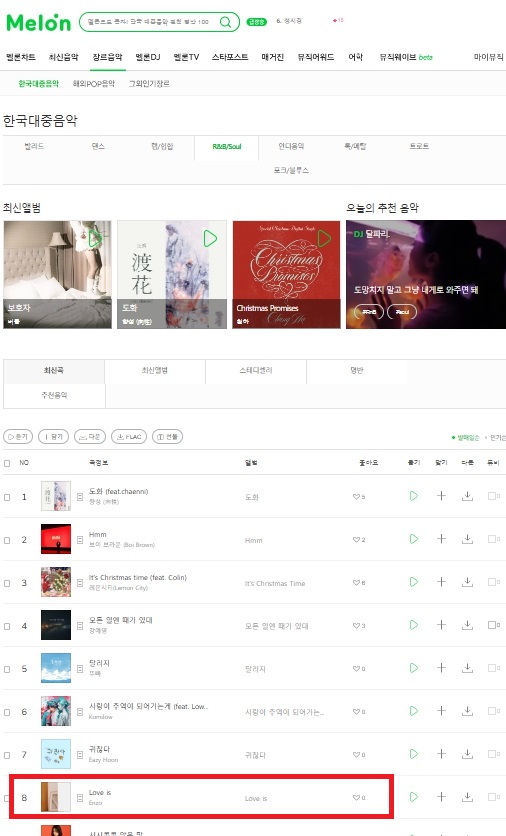This screenshot has width=506, height=836.
Task: Open music video icon for track 1
Action: click(x=493, y=496)
